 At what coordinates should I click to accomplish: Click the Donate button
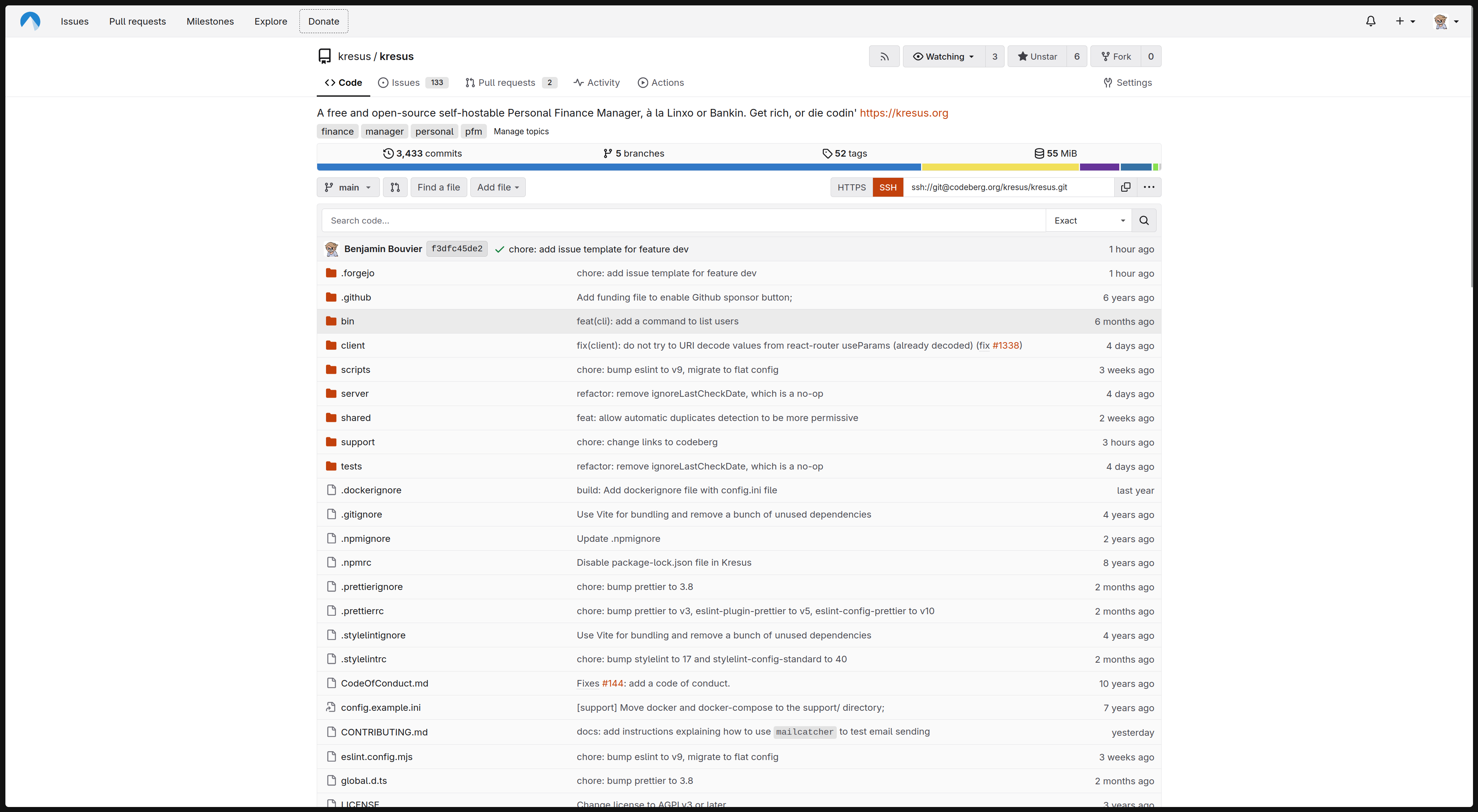[x=324, y=21]
